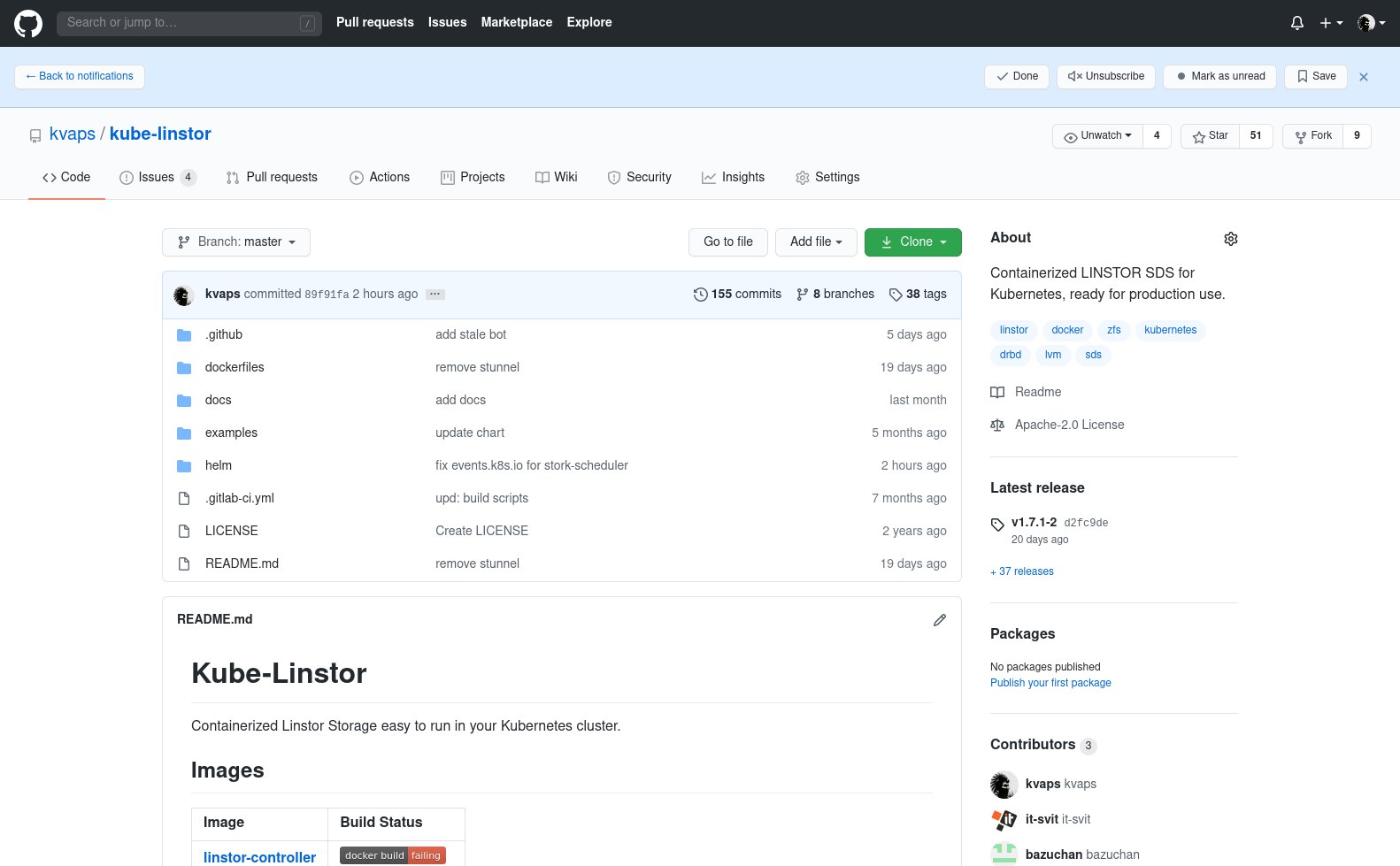This screenshot has height=866, width=1400.
Task: Click the README.md file icon
Action: (184, 564)
